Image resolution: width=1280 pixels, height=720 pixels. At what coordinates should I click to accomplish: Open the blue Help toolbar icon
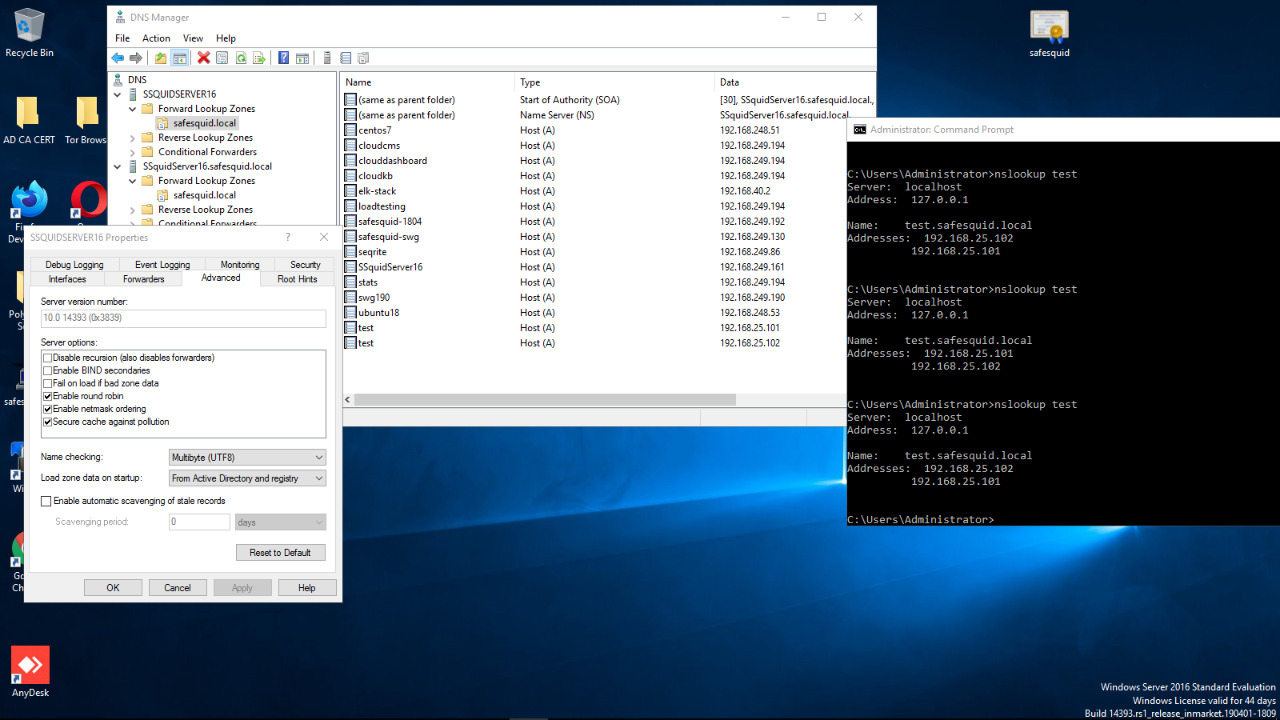coord(284,58)
